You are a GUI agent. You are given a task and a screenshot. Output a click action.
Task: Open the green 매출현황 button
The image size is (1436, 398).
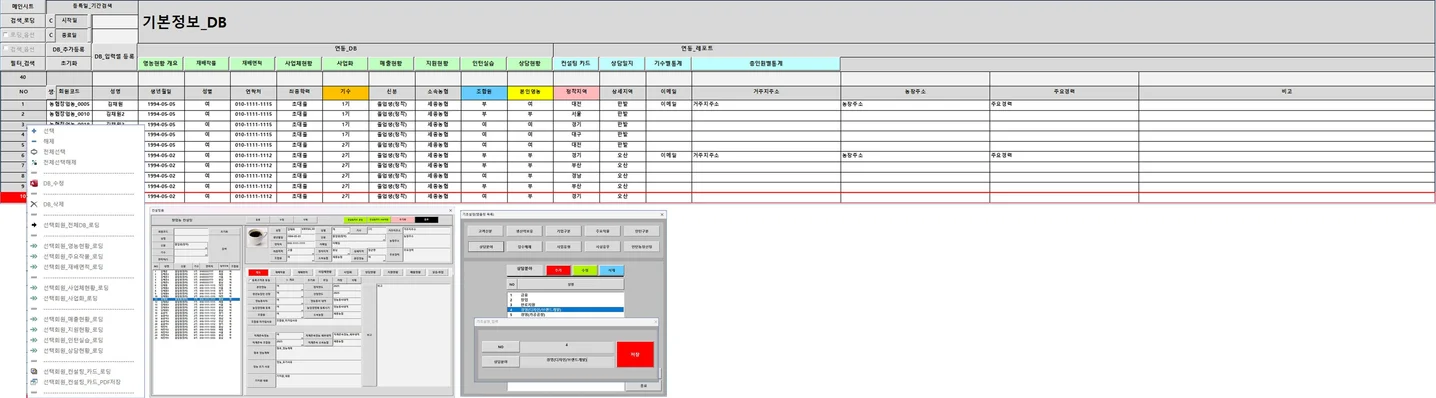(x=391, y=63)
